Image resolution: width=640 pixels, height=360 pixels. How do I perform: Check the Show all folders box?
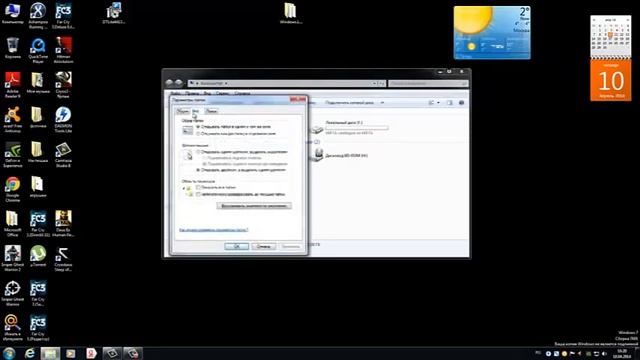tap(198, 187)
